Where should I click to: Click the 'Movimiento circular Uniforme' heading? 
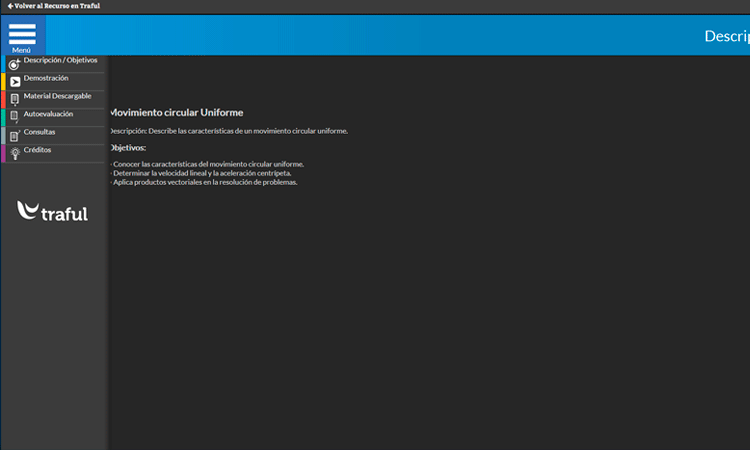pyautogui.click(x=176, y=113)
